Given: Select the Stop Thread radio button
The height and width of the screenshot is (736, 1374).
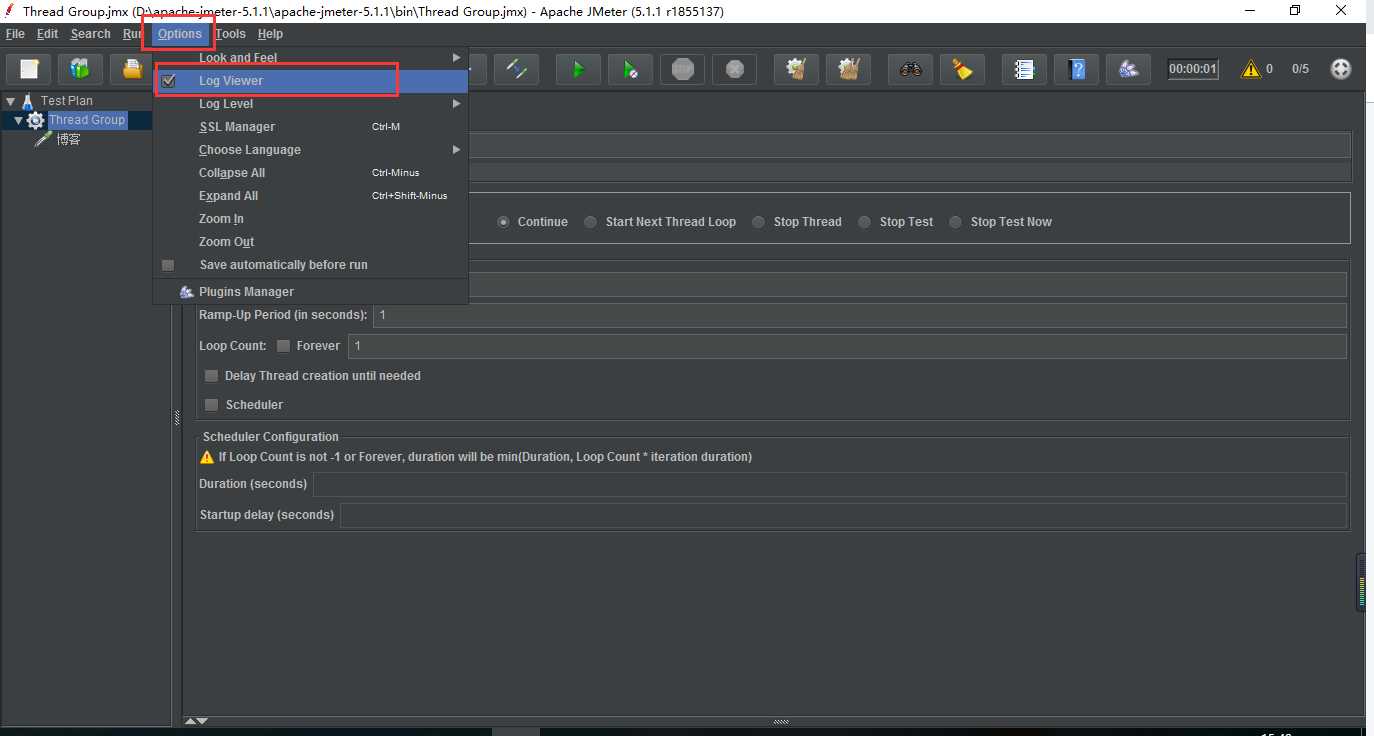Looking at the screenshot, I should [759, 222].
